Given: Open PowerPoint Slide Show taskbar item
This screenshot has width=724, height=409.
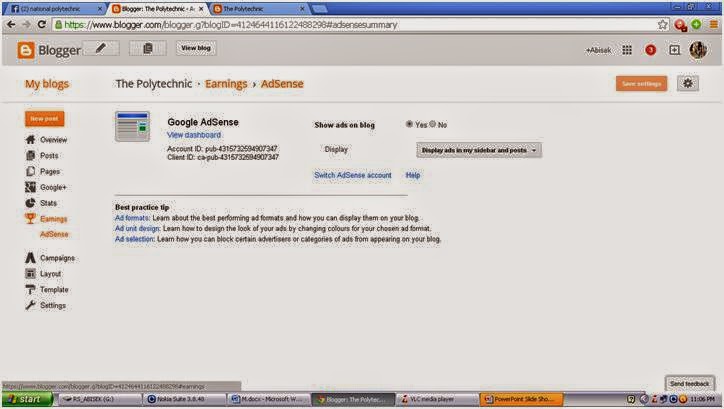Looking at the screenshot, I should 521,399.
